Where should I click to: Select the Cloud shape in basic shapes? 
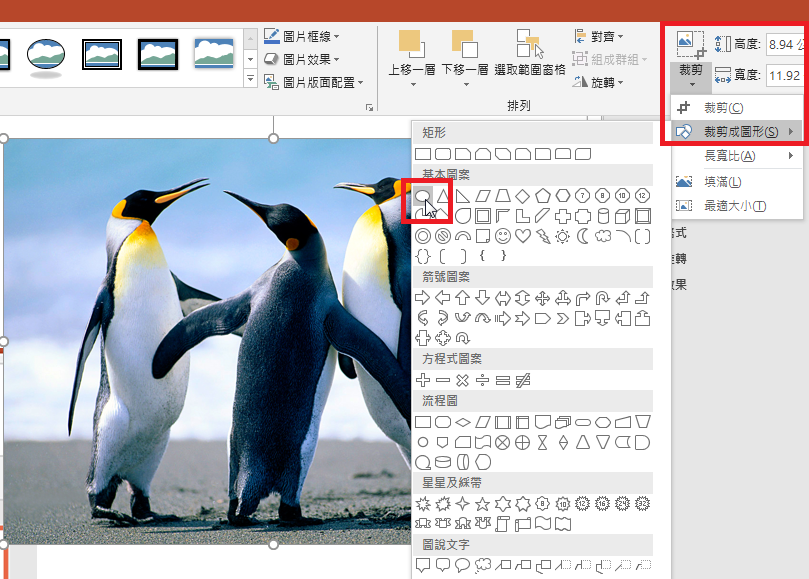click(603, 236)
